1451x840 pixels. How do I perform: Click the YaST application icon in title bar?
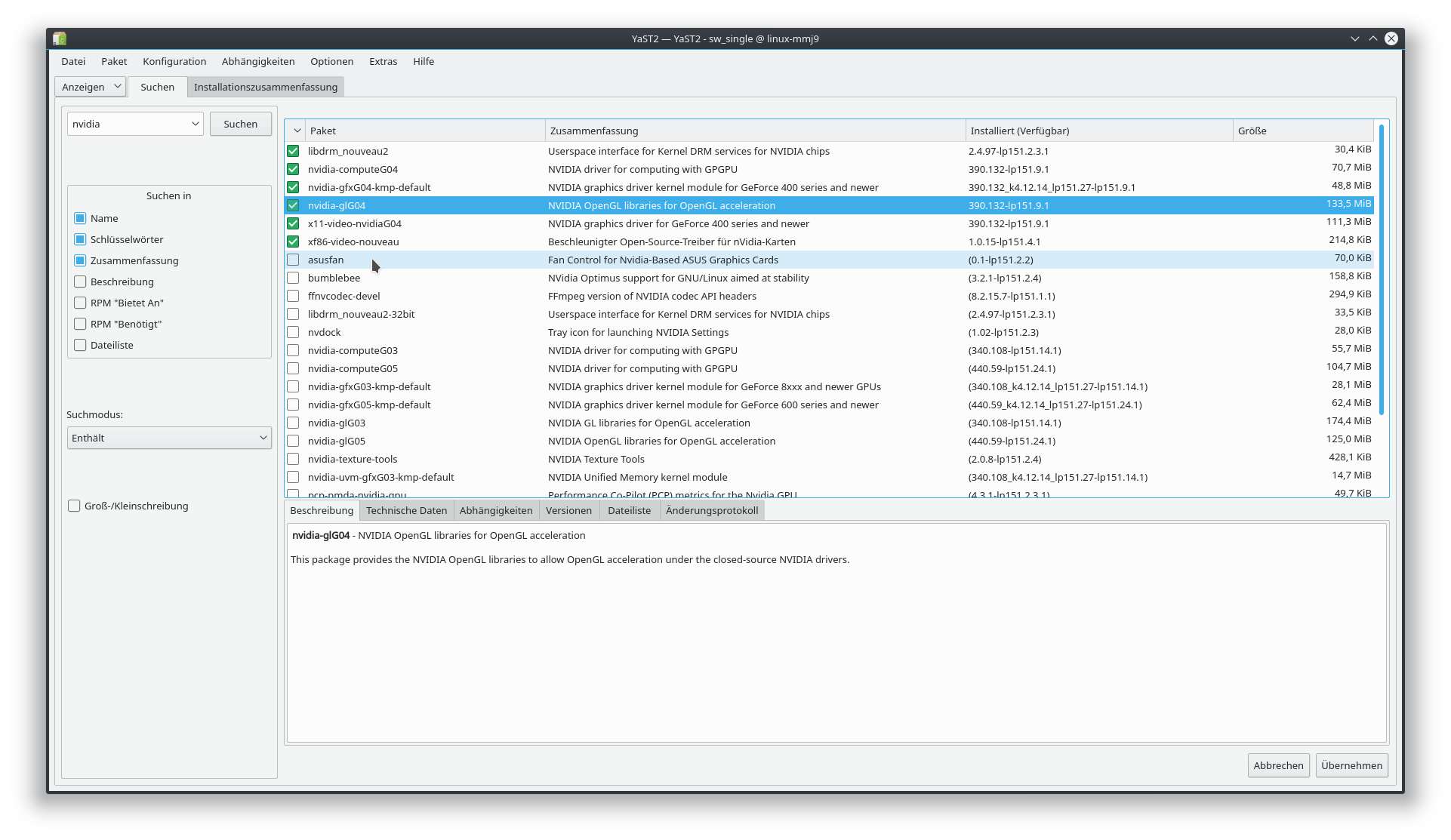[x=60, y=38]
